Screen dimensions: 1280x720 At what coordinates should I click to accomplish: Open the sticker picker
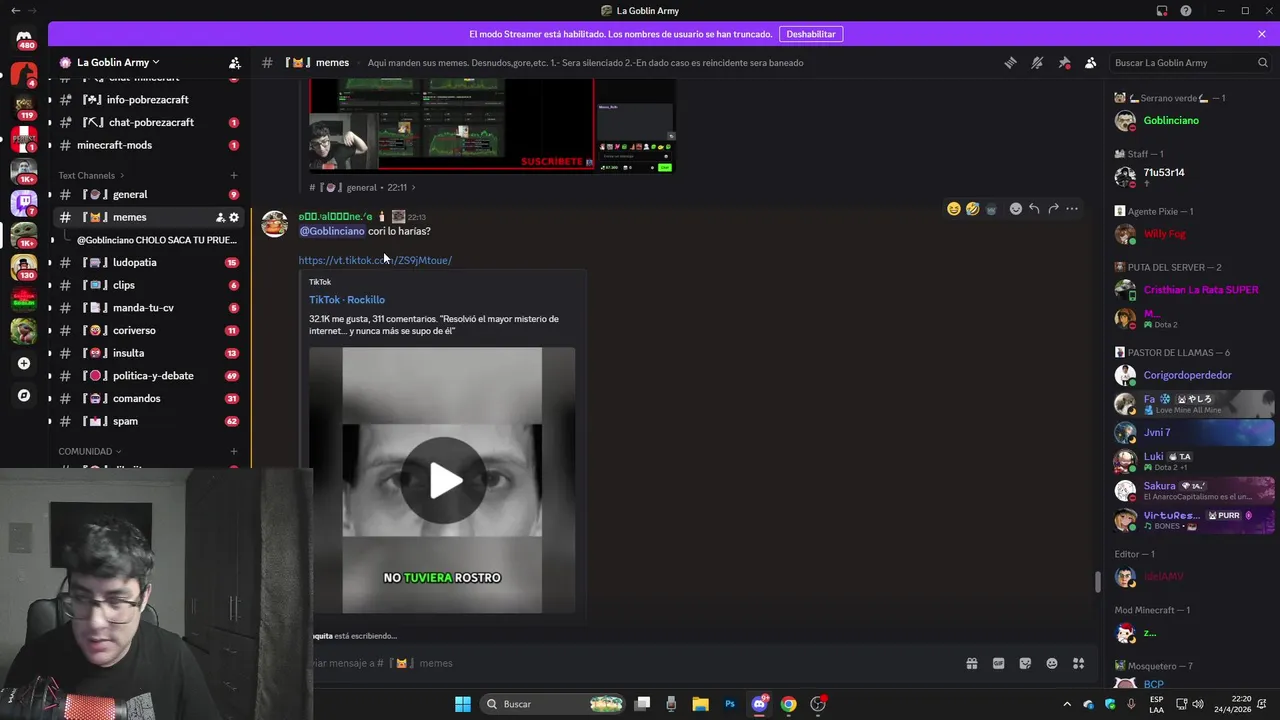click(1025, 663)
